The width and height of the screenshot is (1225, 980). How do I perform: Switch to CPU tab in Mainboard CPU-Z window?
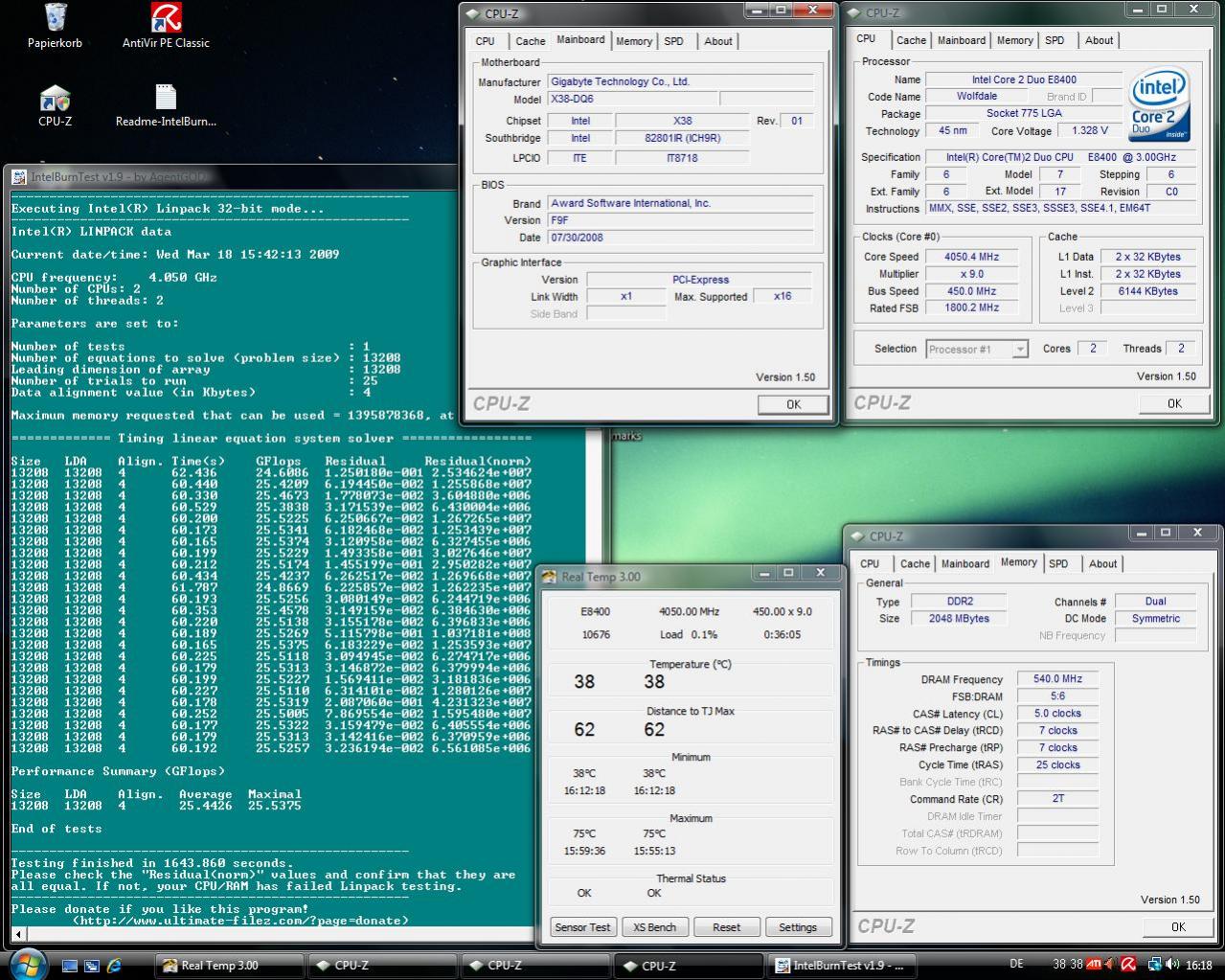[x=486, y=41]
